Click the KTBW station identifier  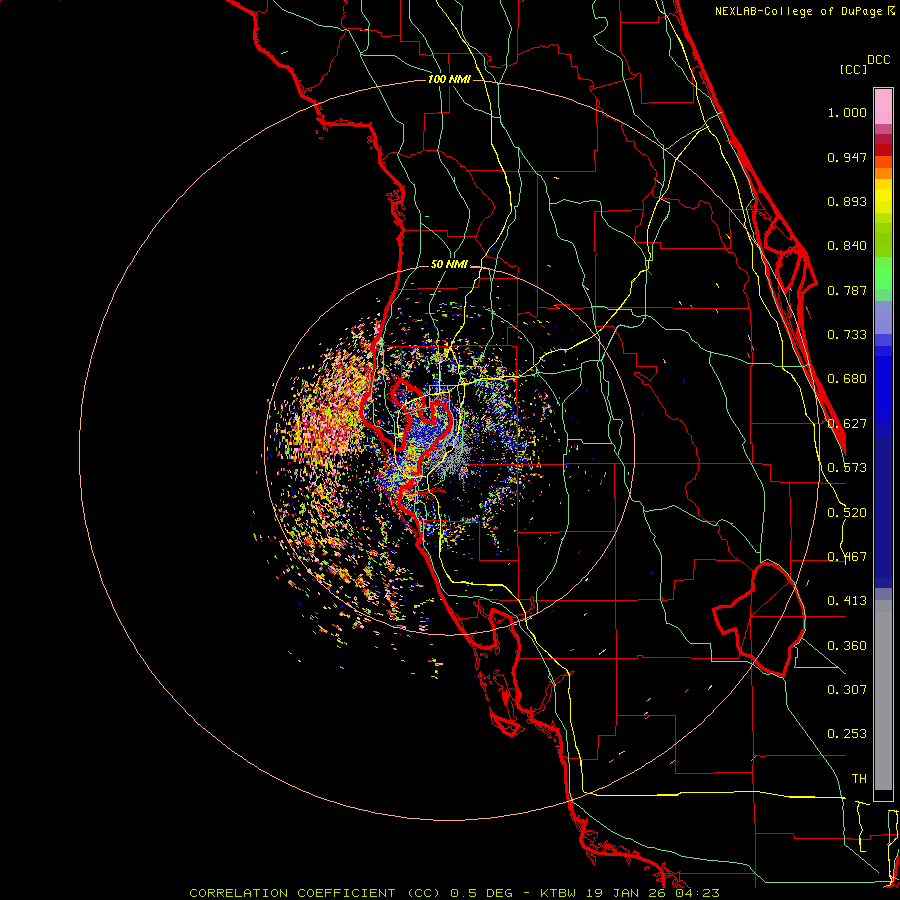(560, 893)
